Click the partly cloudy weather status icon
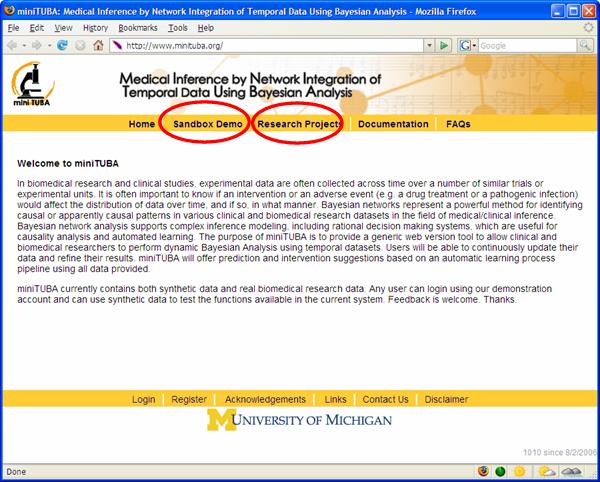 pyautogui.click(x=547, y=471)
